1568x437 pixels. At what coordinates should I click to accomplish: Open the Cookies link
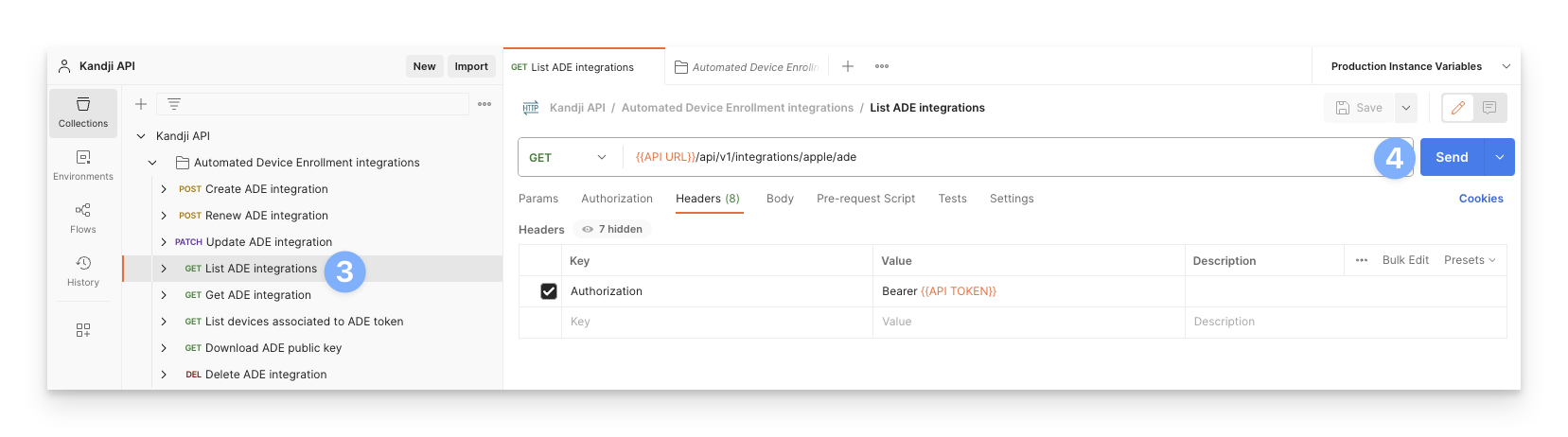click(1481, 199)
